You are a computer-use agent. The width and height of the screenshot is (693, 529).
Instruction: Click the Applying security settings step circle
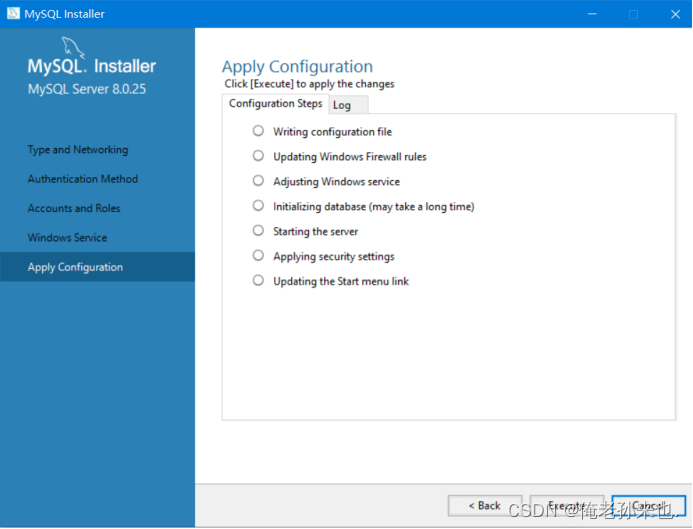258,255
